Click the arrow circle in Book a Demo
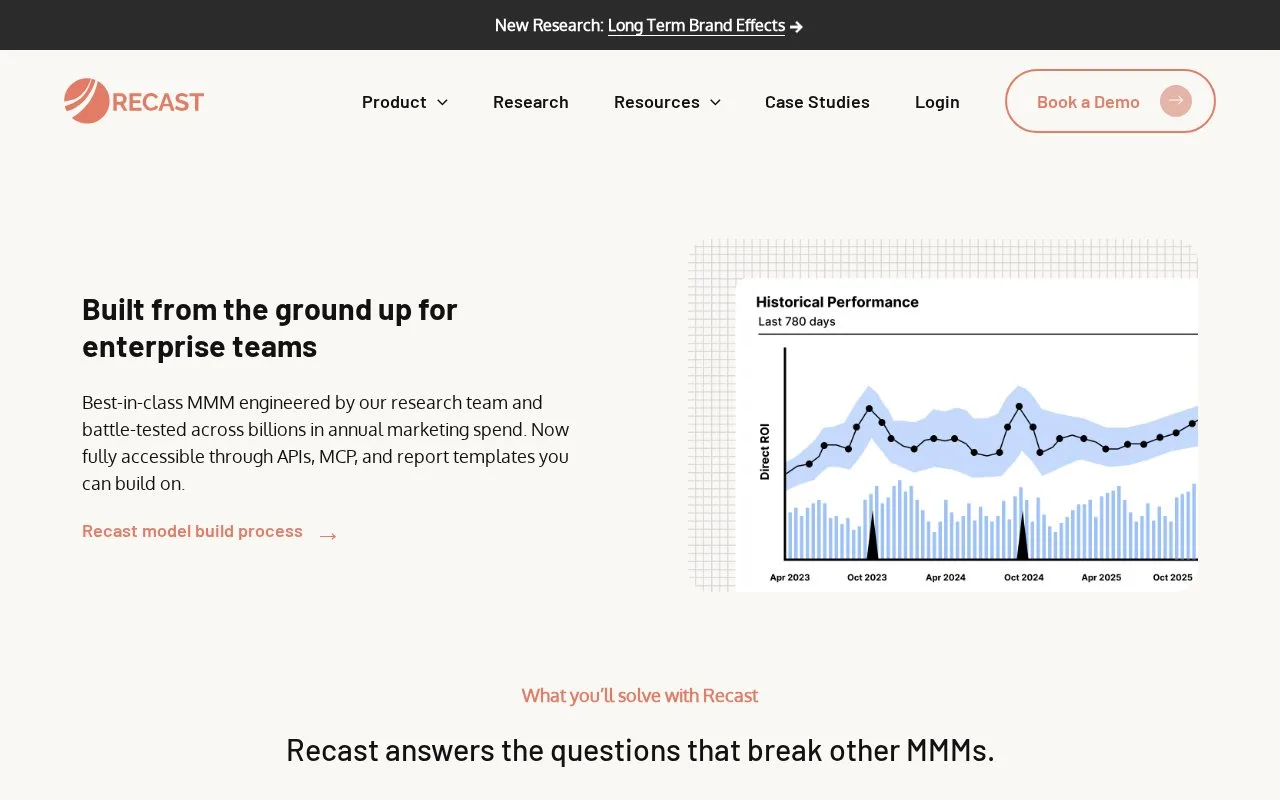The image size is (1280, 800). (x=1176, y=101)
